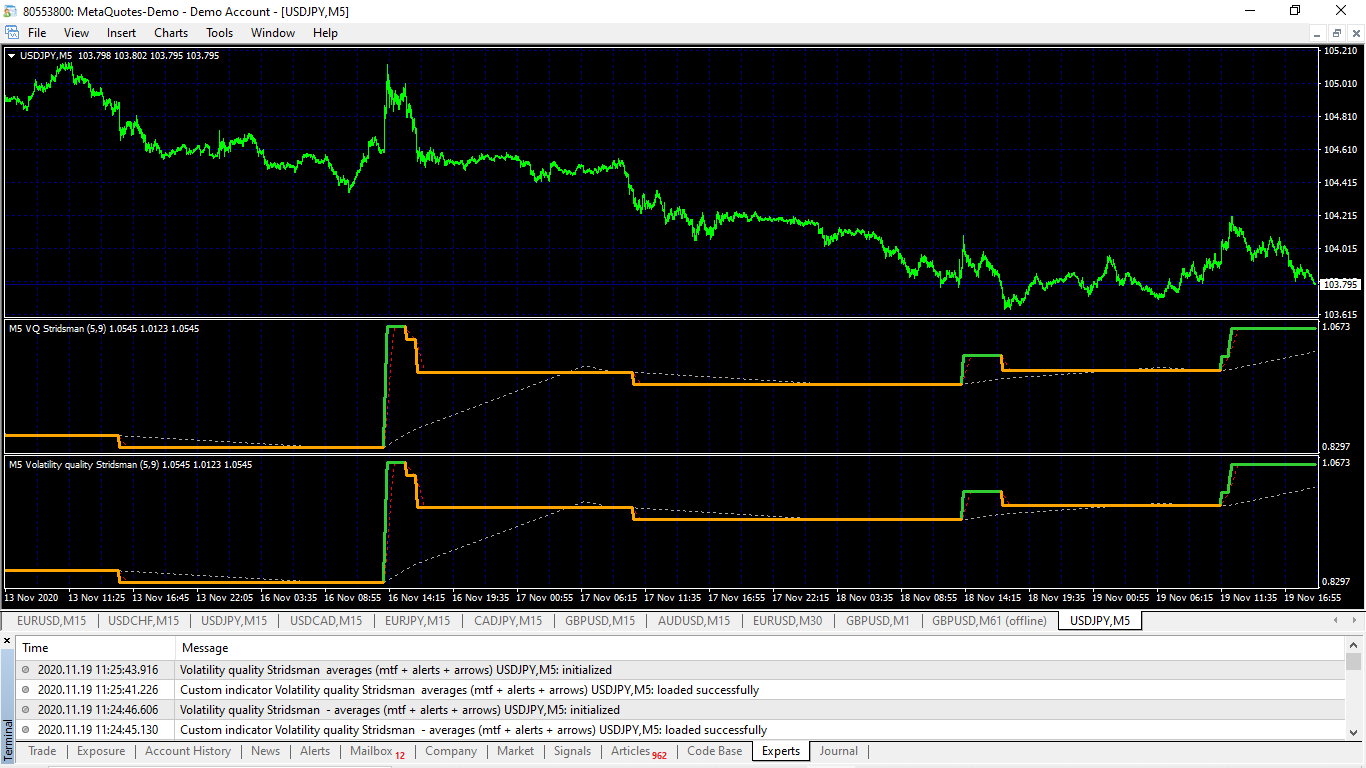Viewport: 1366px width, 768px height.
Task: Expand the View menu
Action: click(x=76, y=33)
